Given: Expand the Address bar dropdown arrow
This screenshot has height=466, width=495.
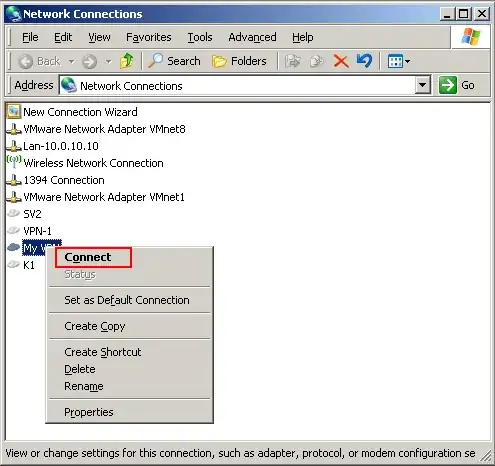Looking at the screenshot, I should [x=422, y=85].
